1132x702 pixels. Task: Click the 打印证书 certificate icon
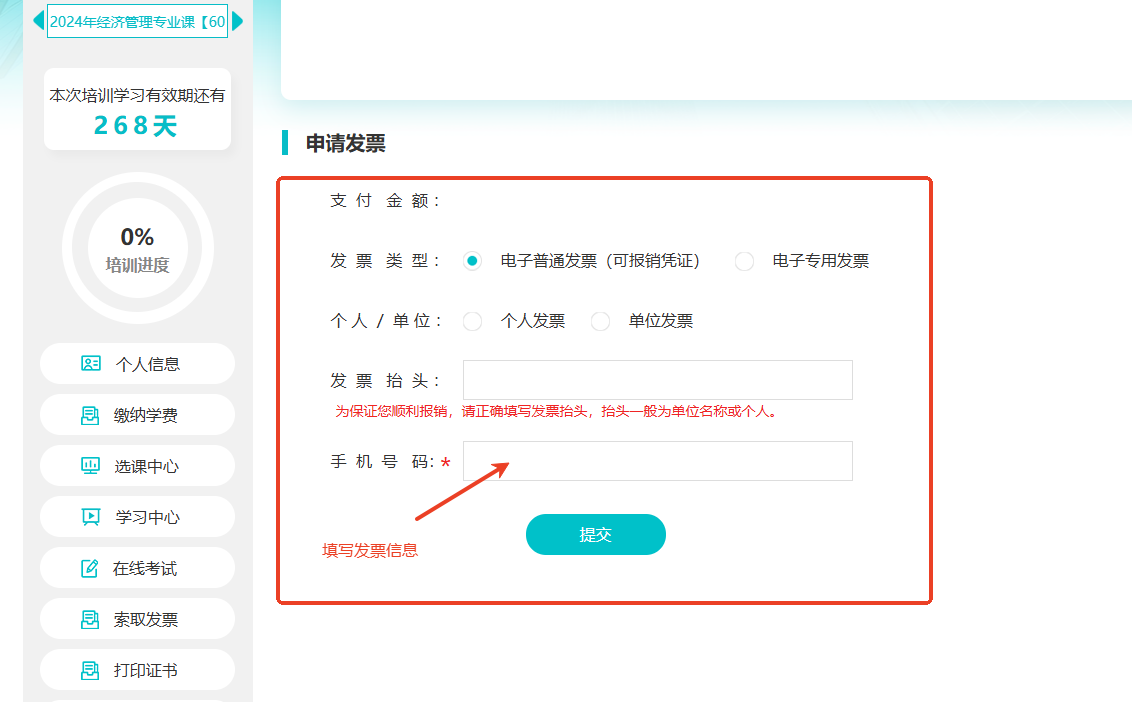tap(90, 670)
